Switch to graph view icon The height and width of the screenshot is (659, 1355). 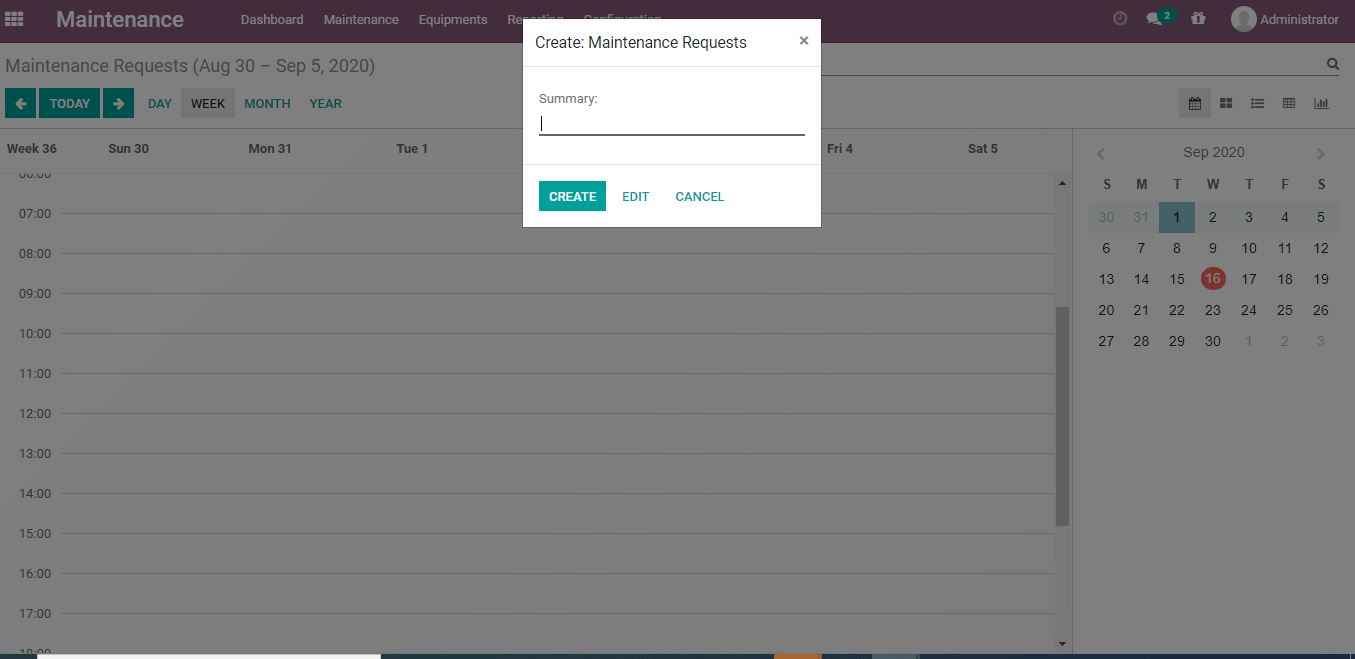[1321, 103]
